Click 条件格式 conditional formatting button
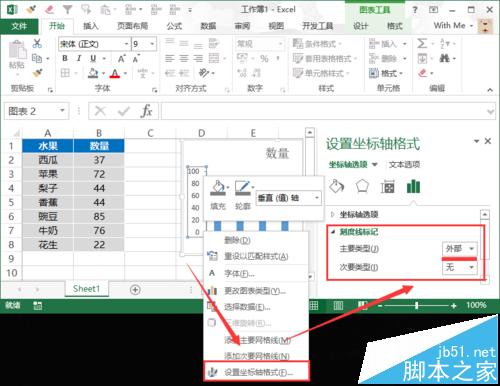The image size is (500, 386). pyautogui.click(x=317, y=44)
